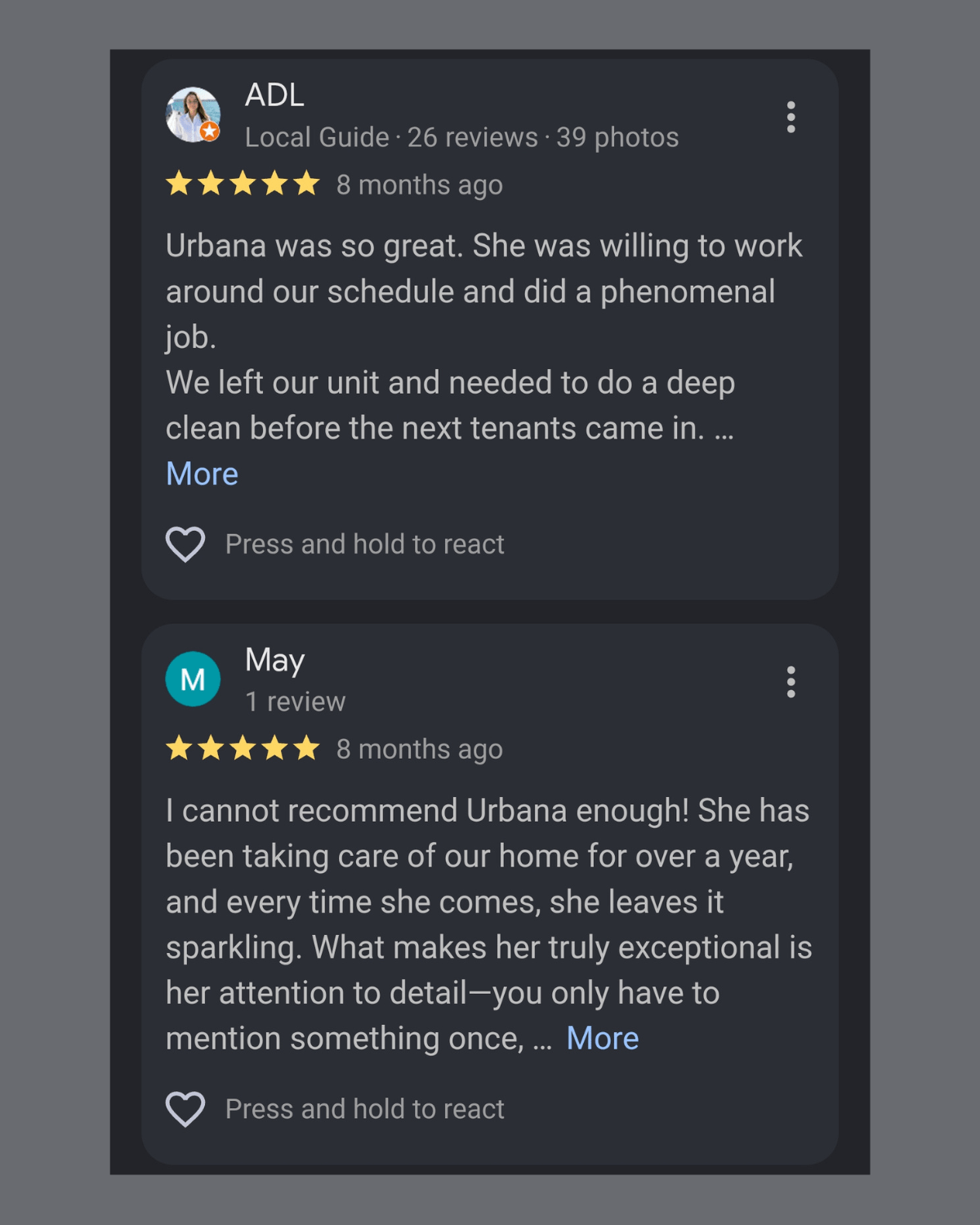Click the five-star rating on ADL's review
Screen dimensions: 980x1225
click(243, 184)
